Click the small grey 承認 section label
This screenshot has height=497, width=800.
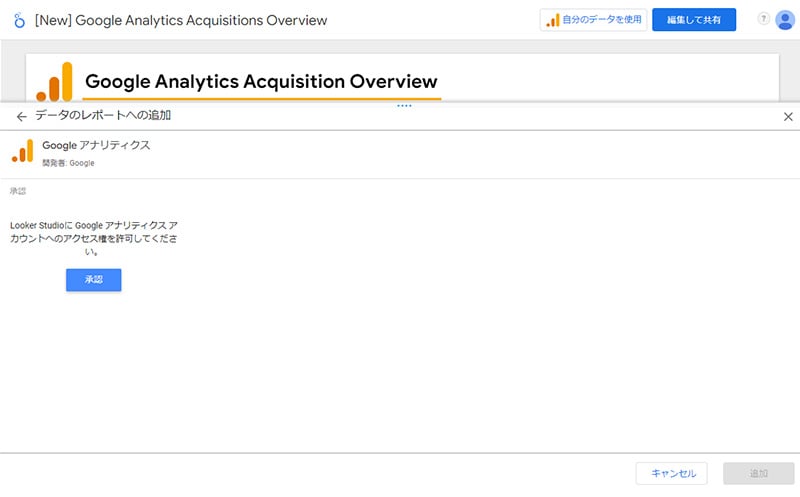(x=18, y=191)
